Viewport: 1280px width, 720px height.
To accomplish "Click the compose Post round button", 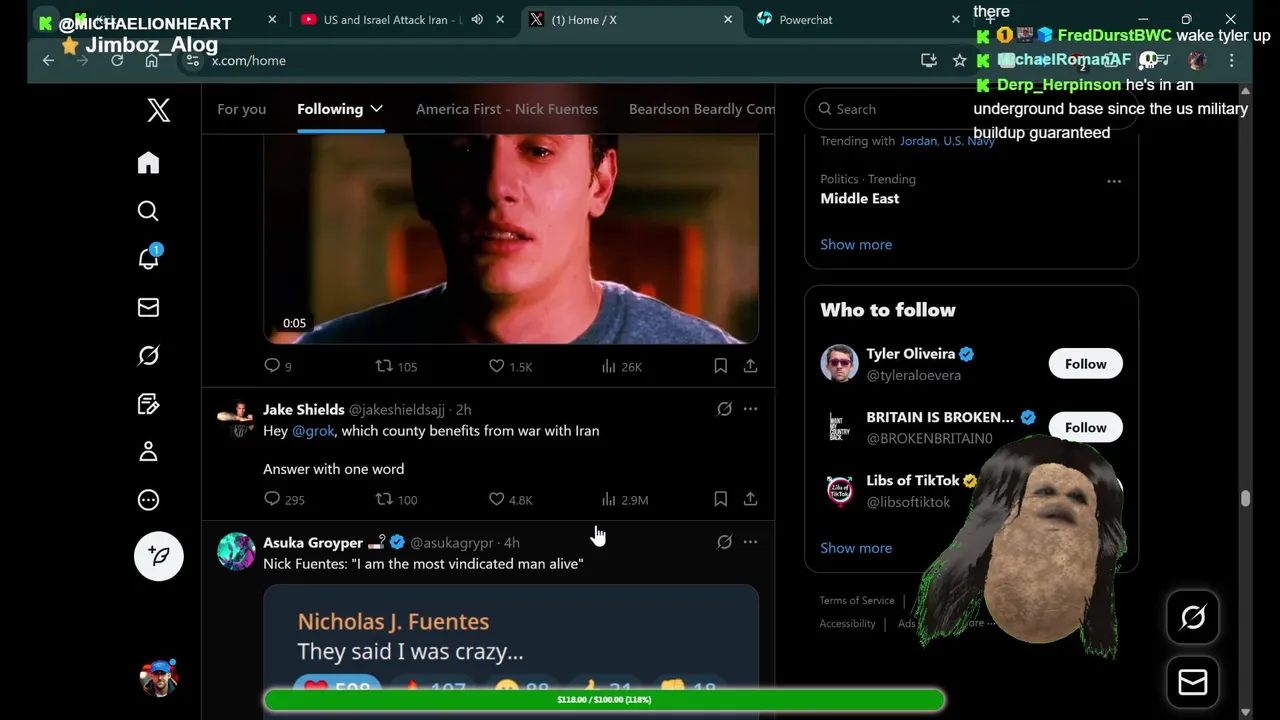I will 159,556.
